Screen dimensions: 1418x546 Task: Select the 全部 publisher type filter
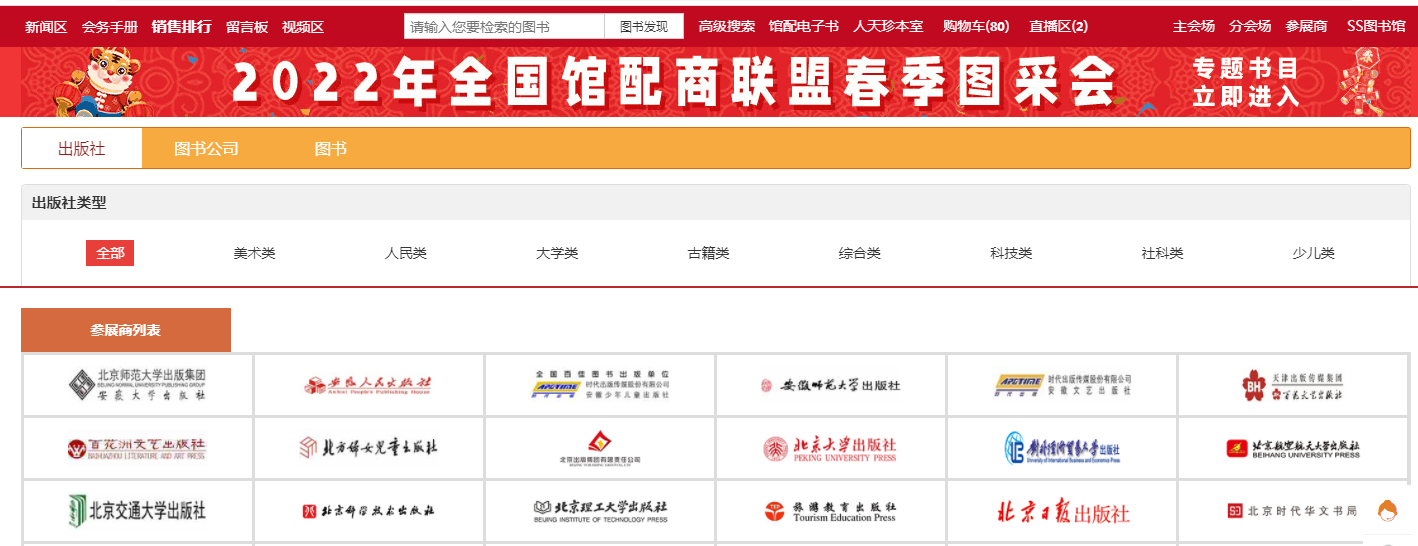[110, 254]
